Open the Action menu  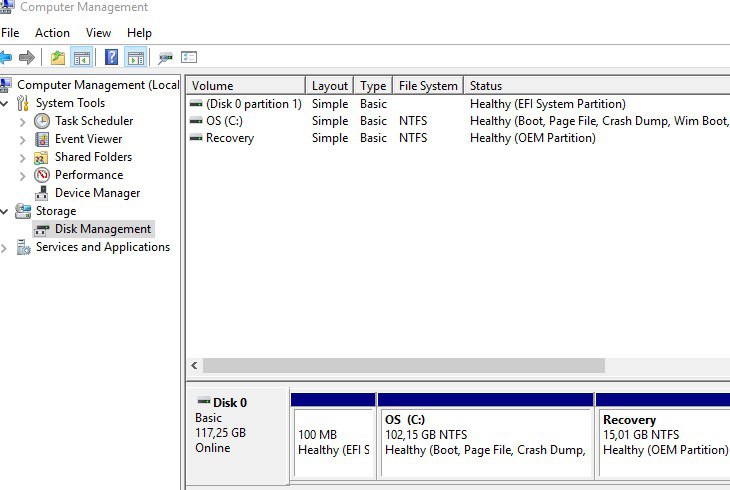coord(52,33)
